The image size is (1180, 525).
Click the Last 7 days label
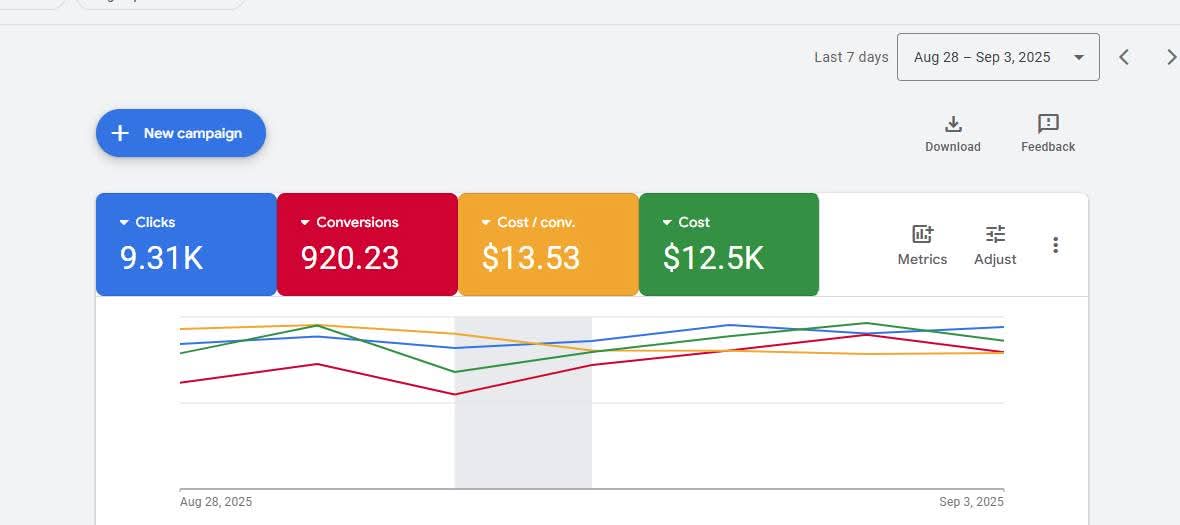(851, 57)
